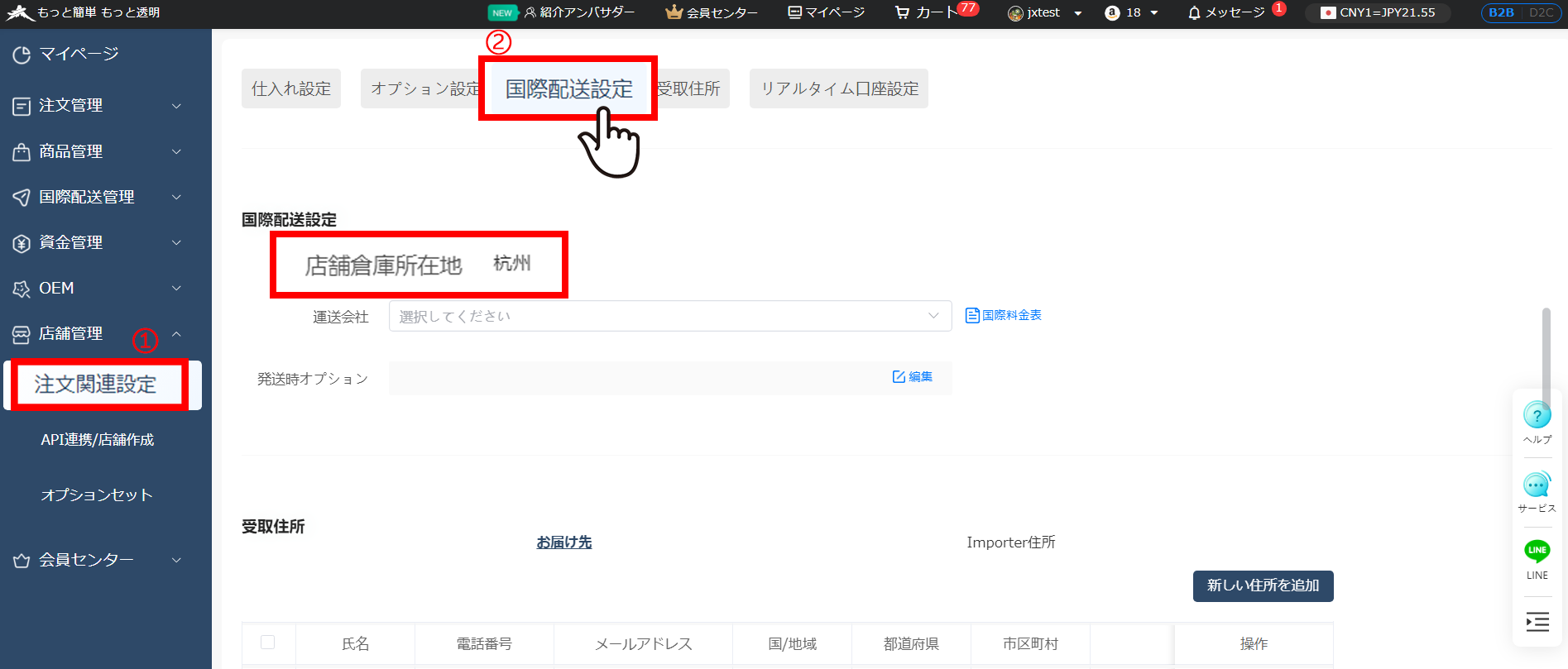Click the 操作 column header
The height and width of the screenshot is (669, 1568).
[x=1254, y=643]
